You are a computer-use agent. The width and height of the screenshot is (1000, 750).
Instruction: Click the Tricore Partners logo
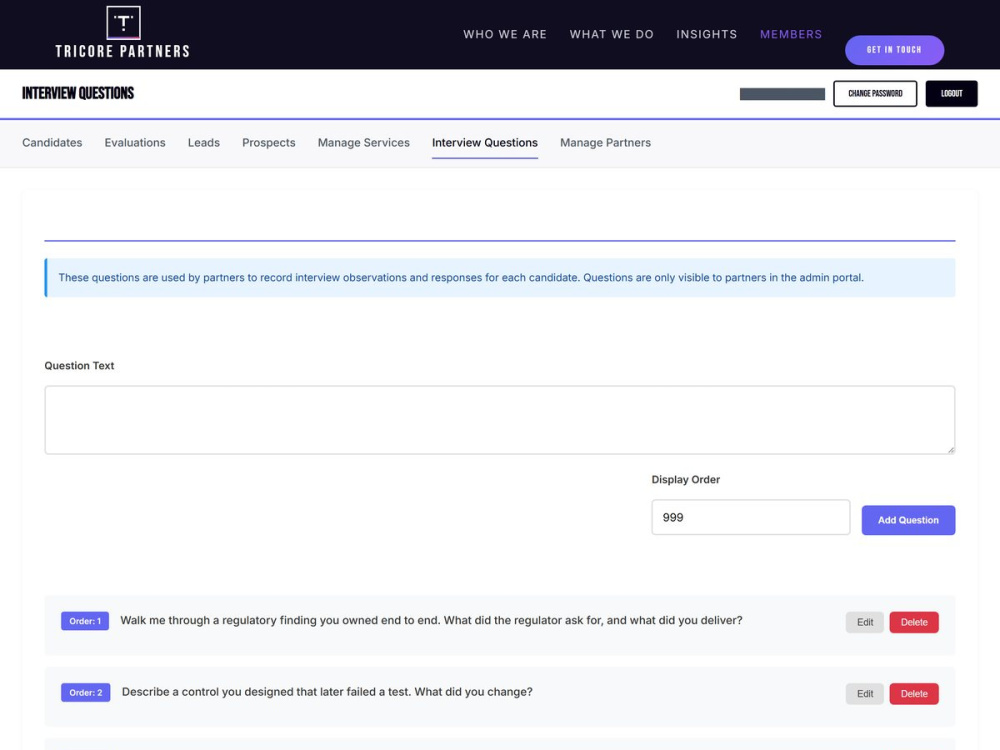tap(122, 33)
